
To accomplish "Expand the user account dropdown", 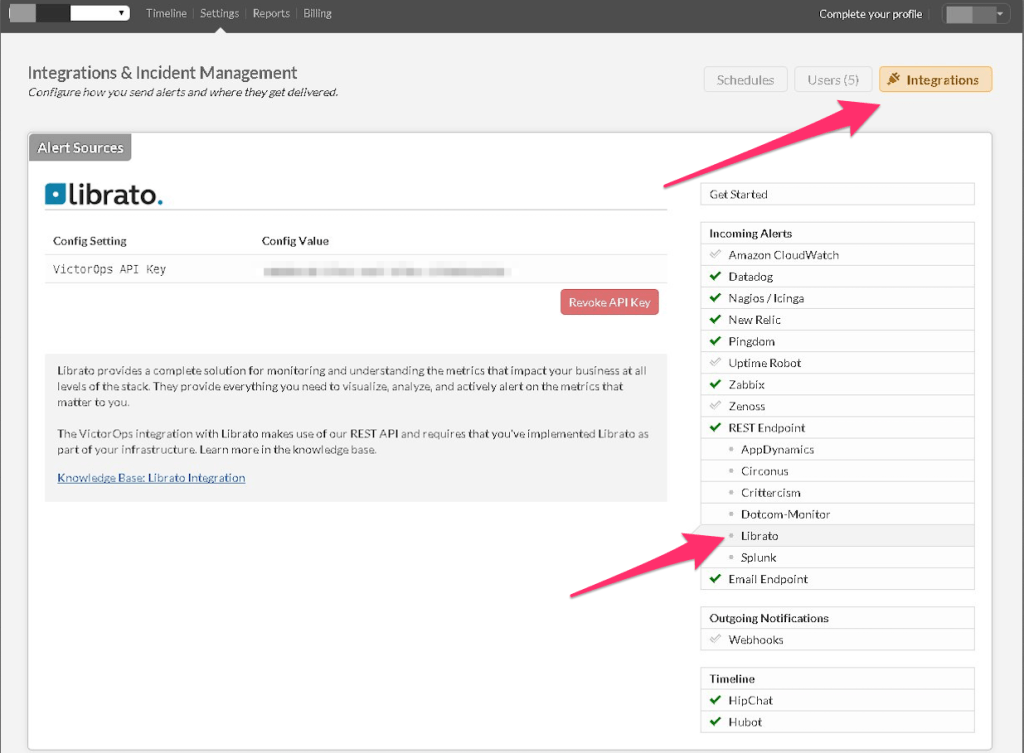I will pos(975,14).
